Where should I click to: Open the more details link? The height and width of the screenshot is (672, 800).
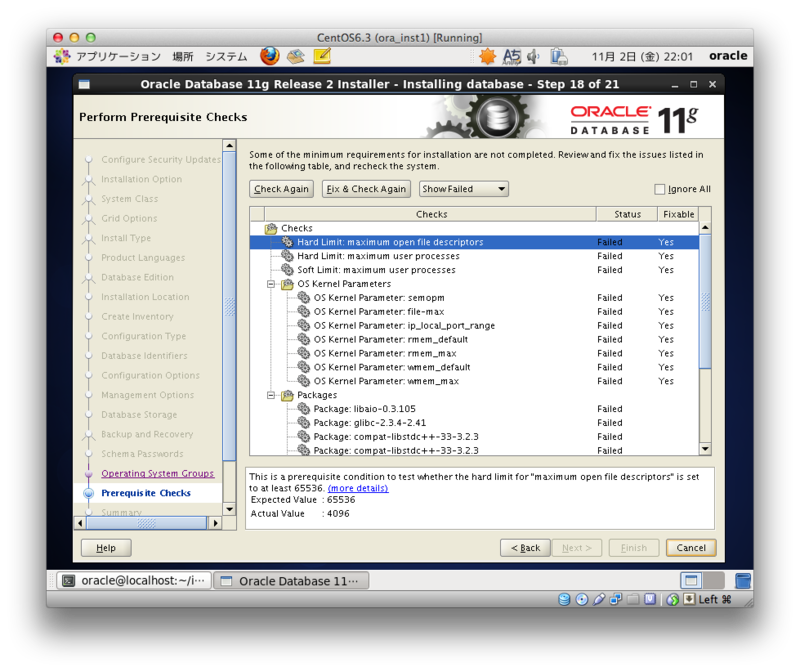coord(358,488)
